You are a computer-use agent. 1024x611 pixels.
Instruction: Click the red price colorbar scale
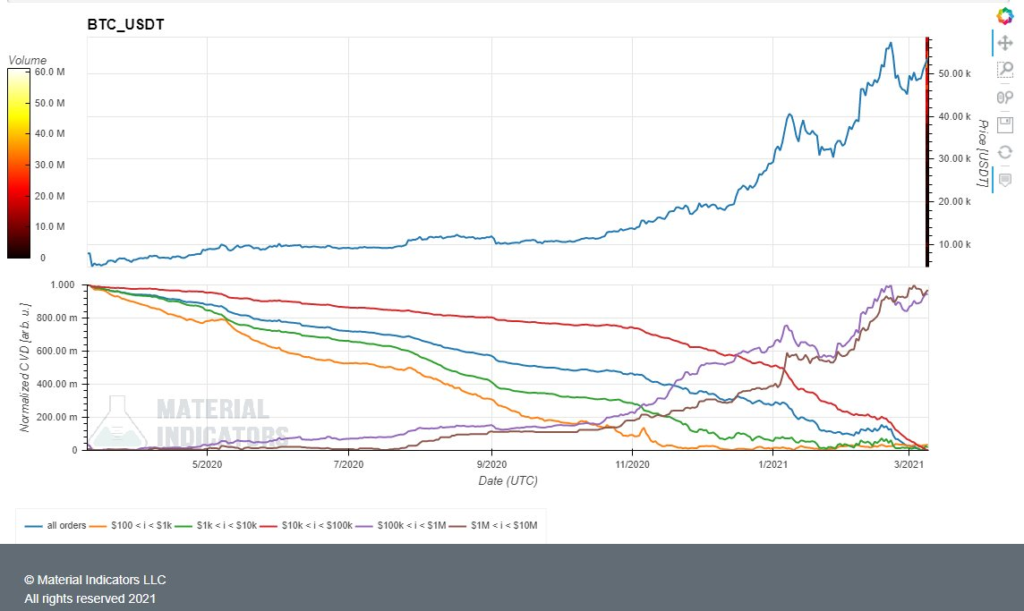tap(928, 150)
